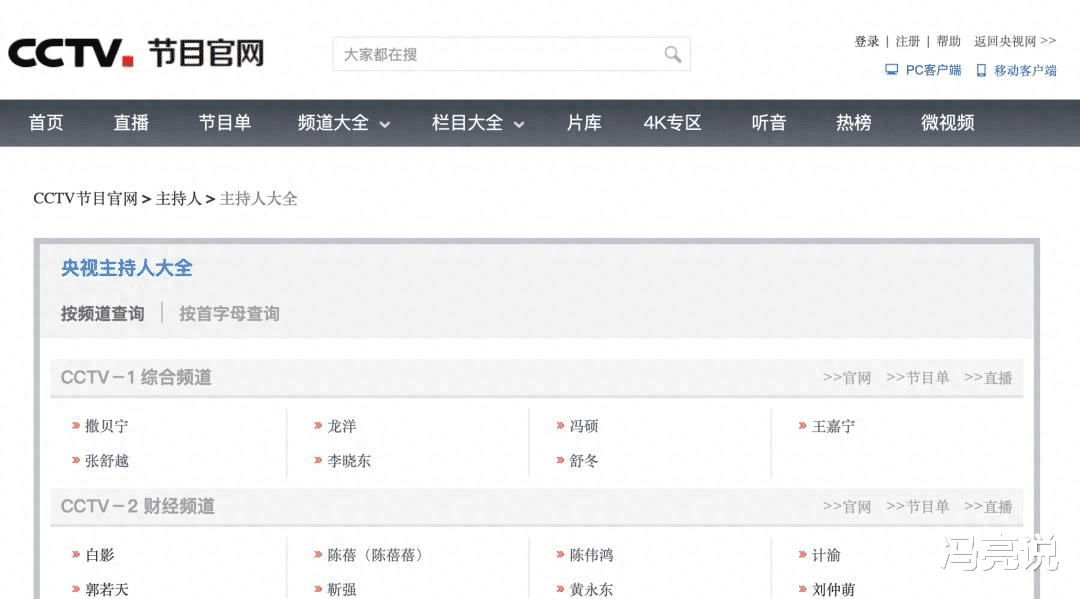Screen dimensions: 1080x599
Task: Switch to the 按首字母查询 tab
Action: [229, 314]
